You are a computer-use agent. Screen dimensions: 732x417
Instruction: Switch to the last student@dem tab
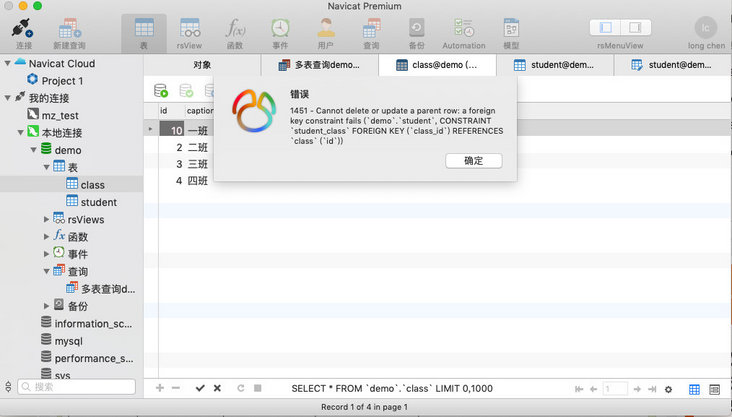pyautogui.click(x=673, y=65)
